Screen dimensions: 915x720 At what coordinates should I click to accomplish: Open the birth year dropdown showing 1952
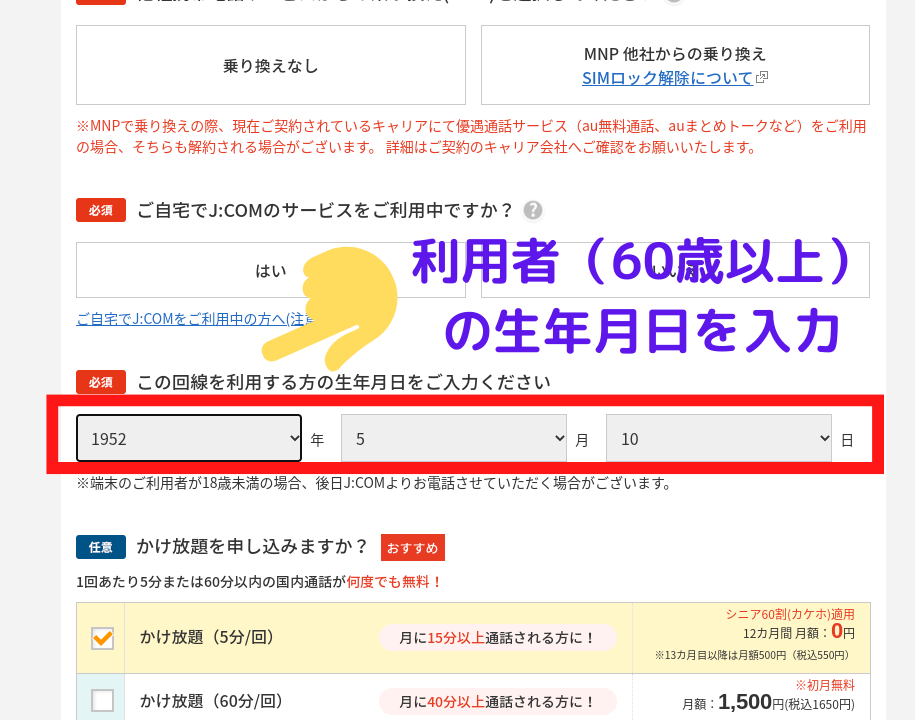tap(189, 439)
